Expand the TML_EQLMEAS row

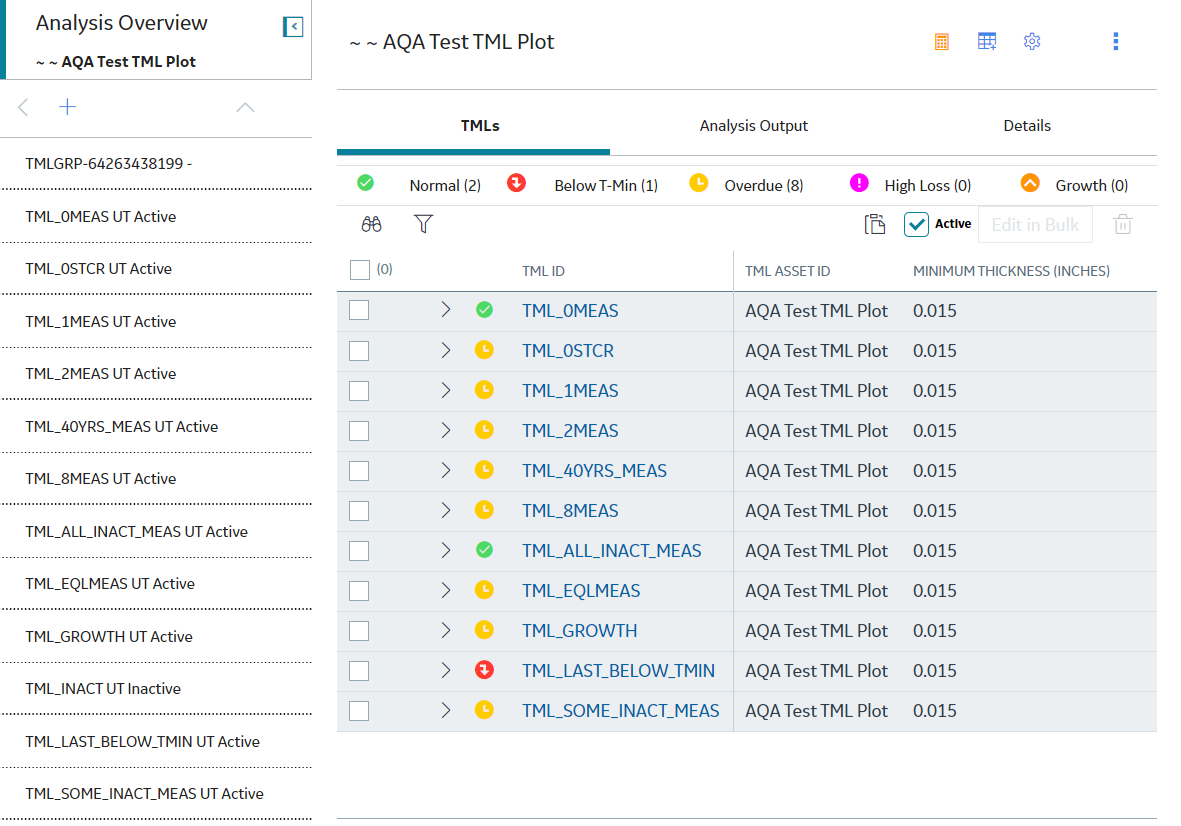(446, 590)
